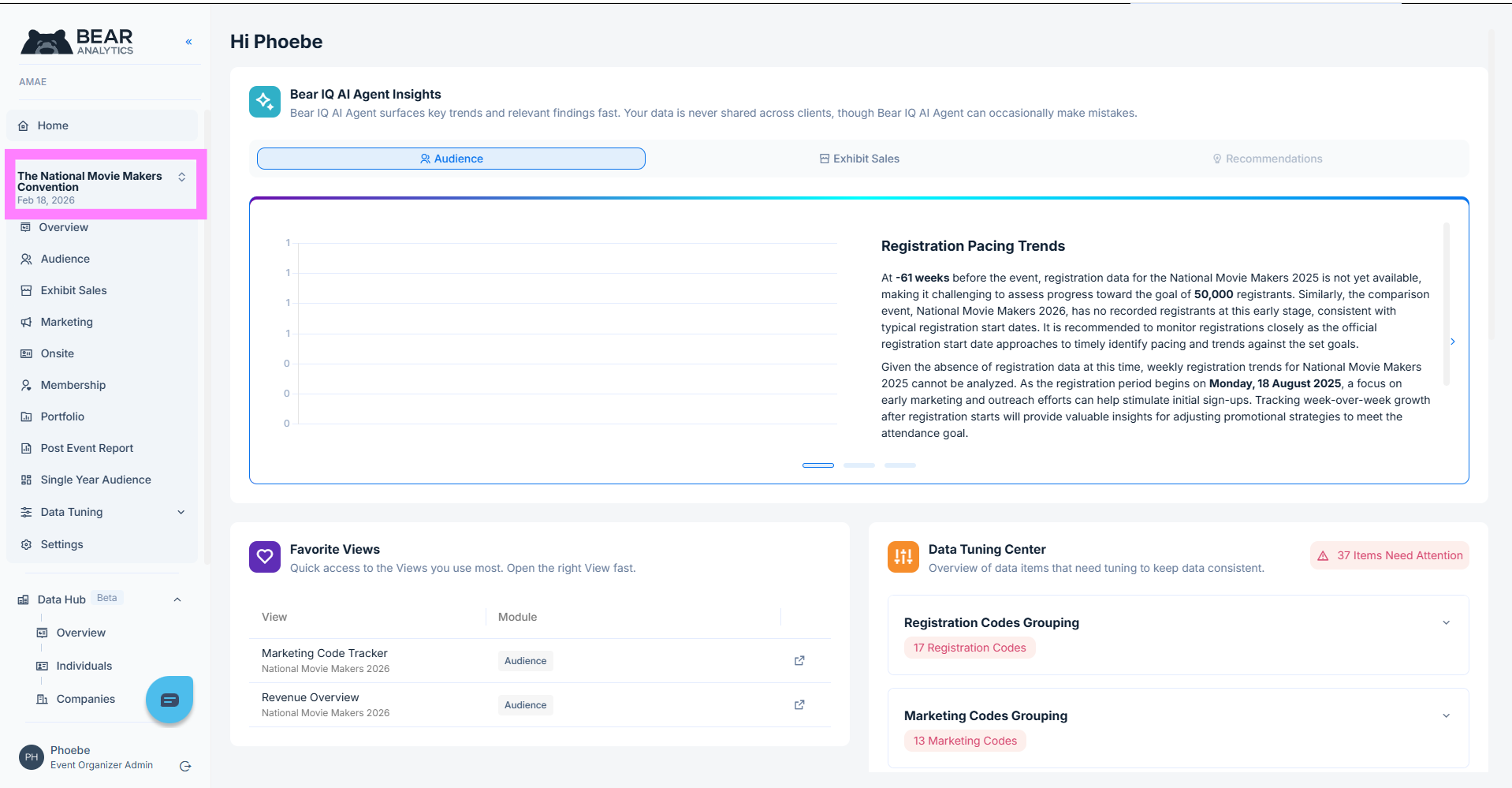Open Data Hub Overview
Image resolution: width=1512 pixels, height=788 pixels.
80,633
